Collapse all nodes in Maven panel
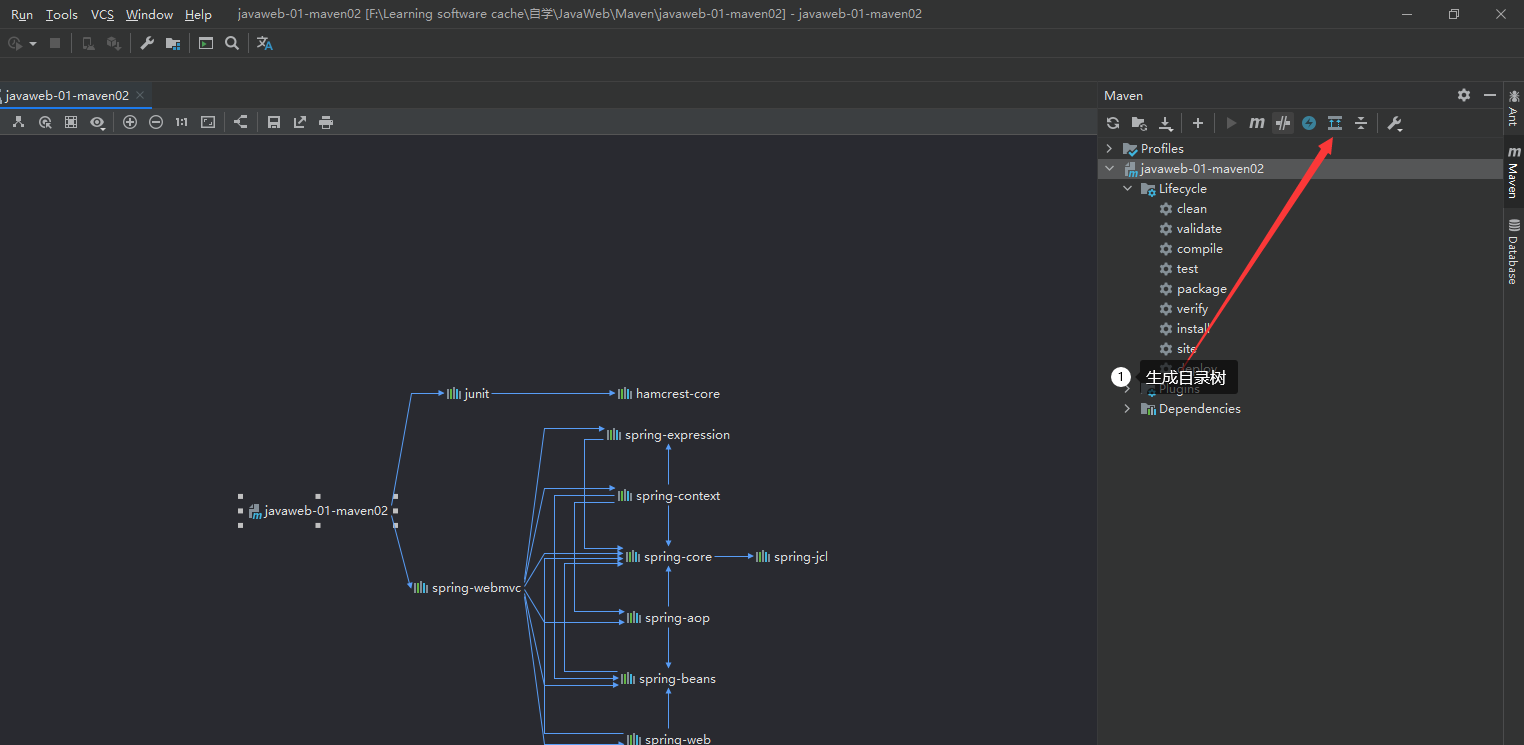 (1361, 123)
